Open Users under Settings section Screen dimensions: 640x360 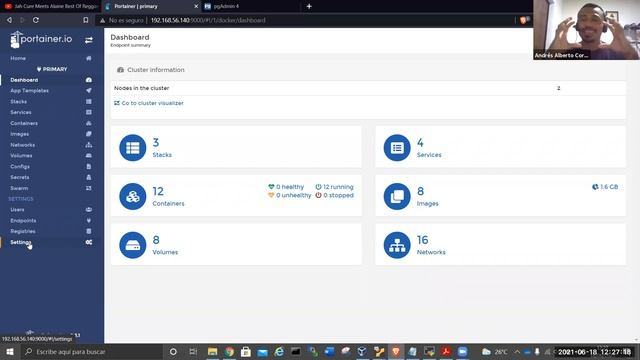pos(17,209)
